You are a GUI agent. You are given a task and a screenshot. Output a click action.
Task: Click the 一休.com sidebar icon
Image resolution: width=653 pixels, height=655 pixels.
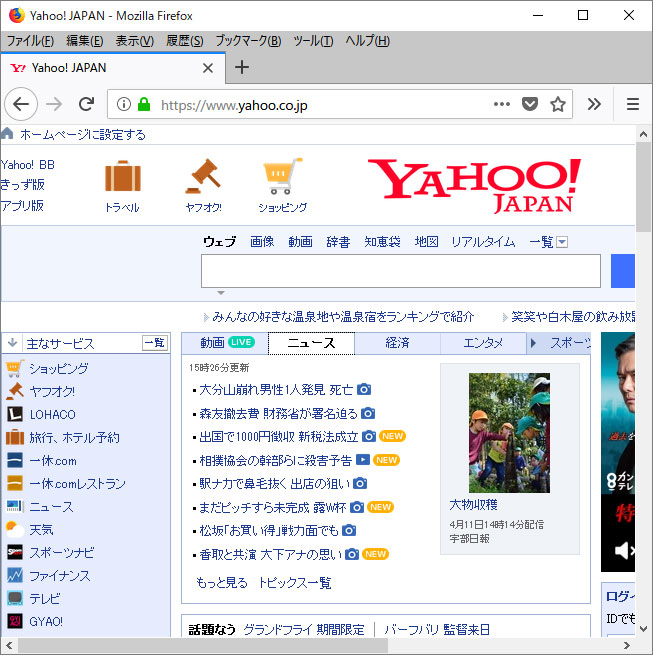pyautogui.click(x=15, y=460)
